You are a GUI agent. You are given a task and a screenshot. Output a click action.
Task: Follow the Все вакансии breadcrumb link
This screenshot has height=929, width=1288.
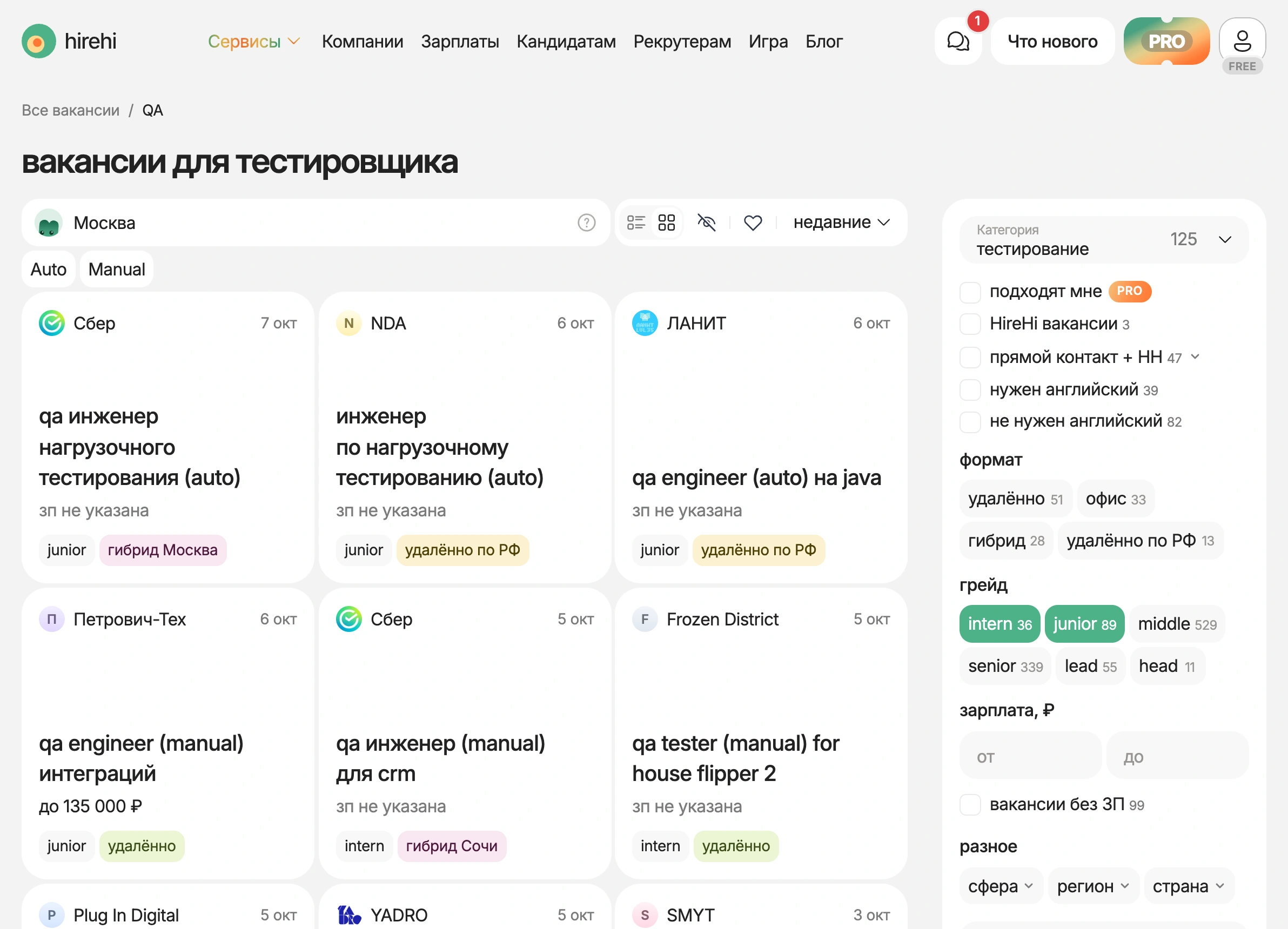click(70, 110)
